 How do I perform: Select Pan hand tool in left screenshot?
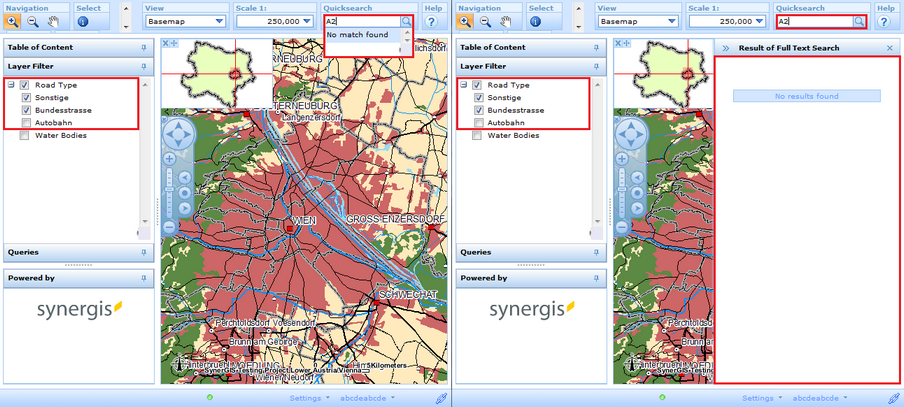54,22
